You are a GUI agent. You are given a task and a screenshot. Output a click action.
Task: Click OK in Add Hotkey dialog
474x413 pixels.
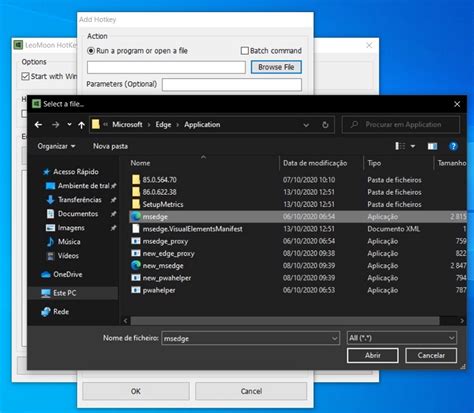click(x=136, y=391)
